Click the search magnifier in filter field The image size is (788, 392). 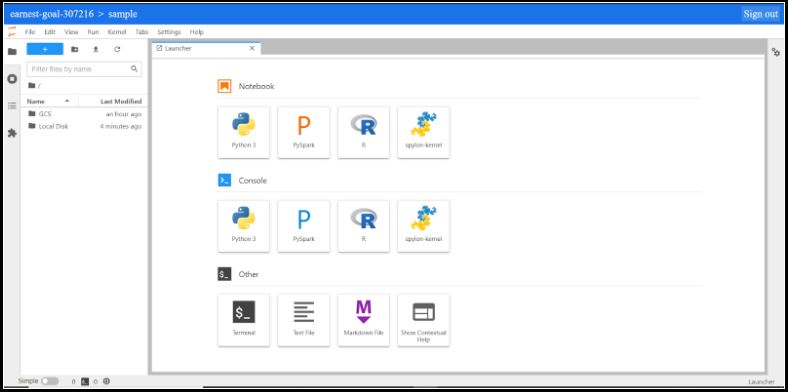(134, 69)
